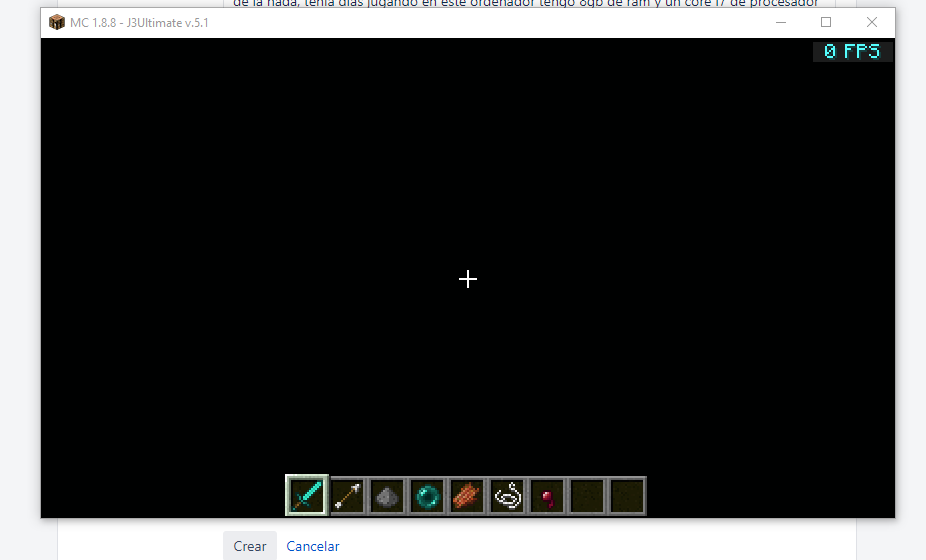Select the orange feather-like item hotbar slot
Screen dimensions: 926x560
point(467,496)
